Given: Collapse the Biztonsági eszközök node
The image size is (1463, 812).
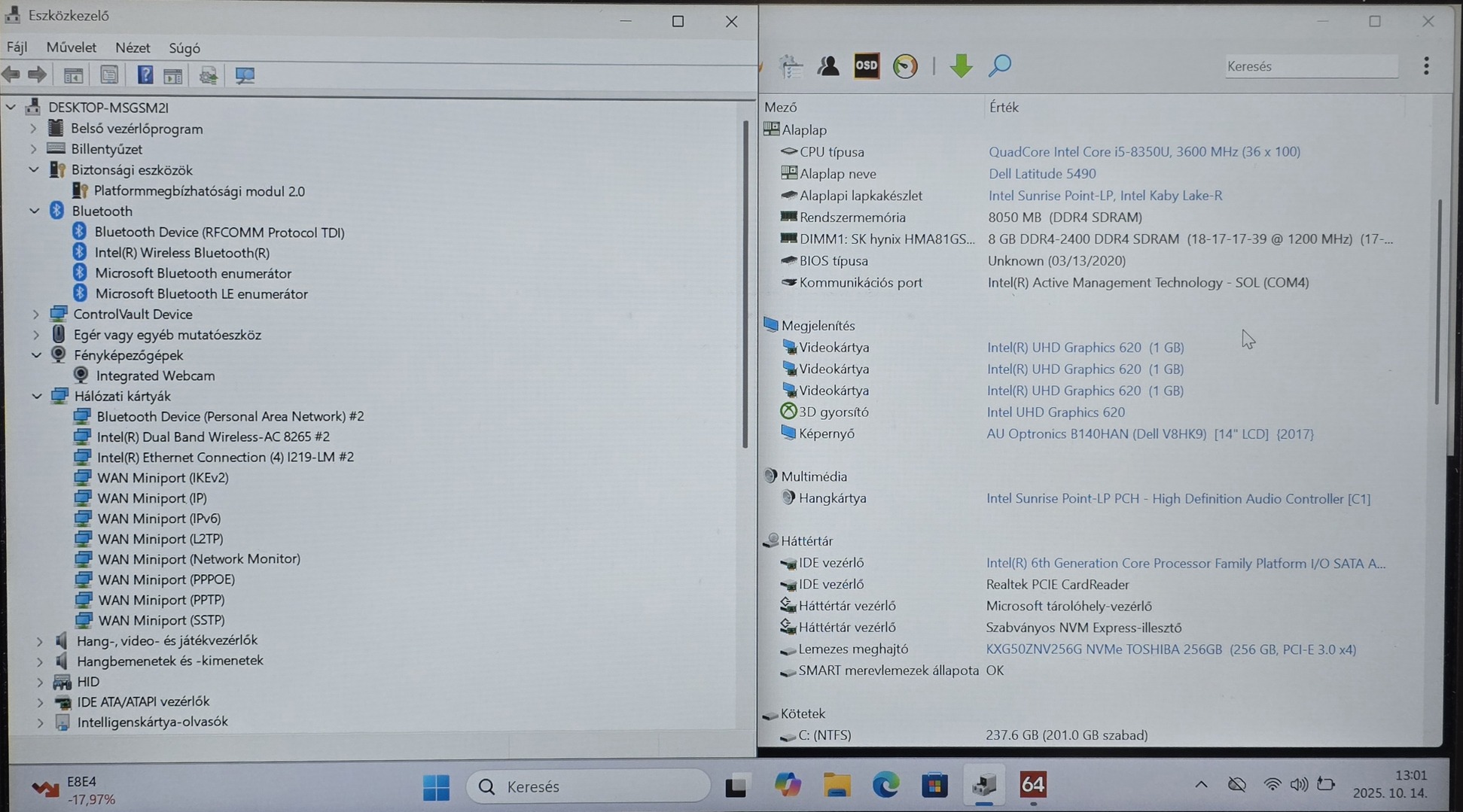Looking at the screenshot, I should 34,170.
